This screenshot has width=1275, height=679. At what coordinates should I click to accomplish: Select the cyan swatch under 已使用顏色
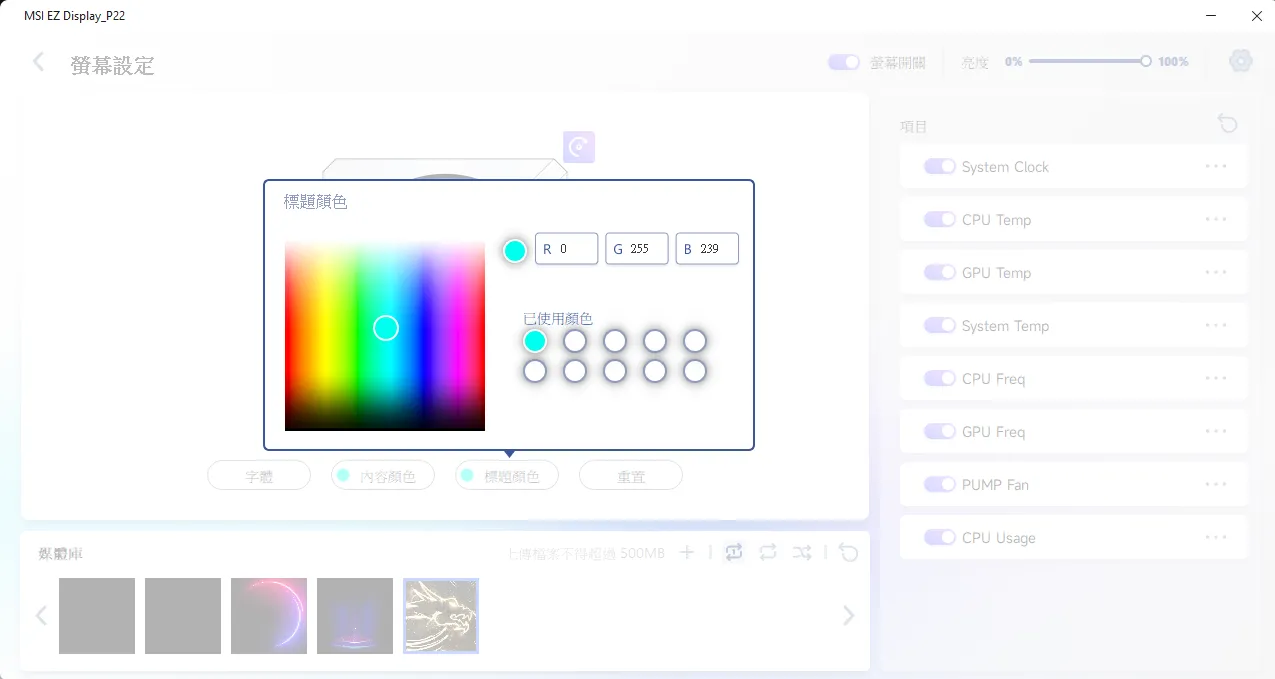535,341
